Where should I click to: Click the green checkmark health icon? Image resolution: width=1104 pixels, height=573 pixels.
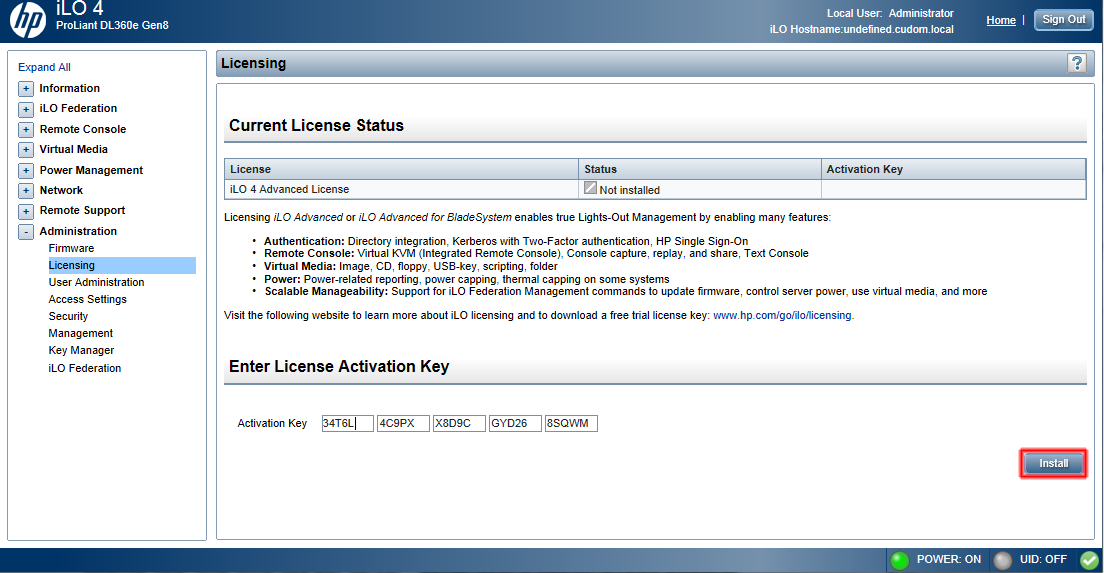(1089, 560)
